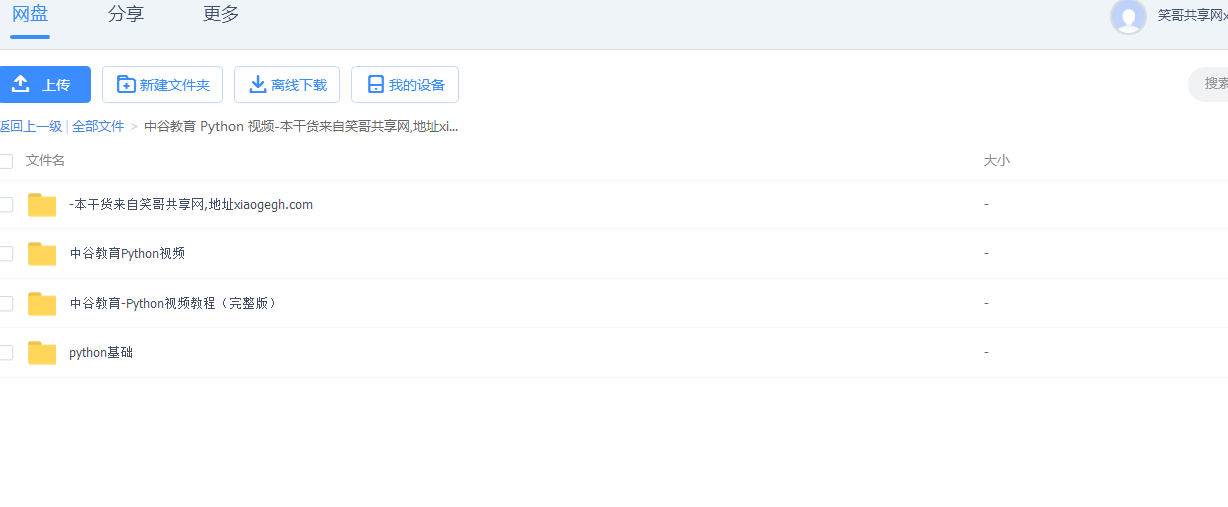Screen dimensions: 1228x507
Task: Click folder icon of 中谷教育-Python视频教程（完整版）row
Action: pyautogui.click(x=42, y=303)
